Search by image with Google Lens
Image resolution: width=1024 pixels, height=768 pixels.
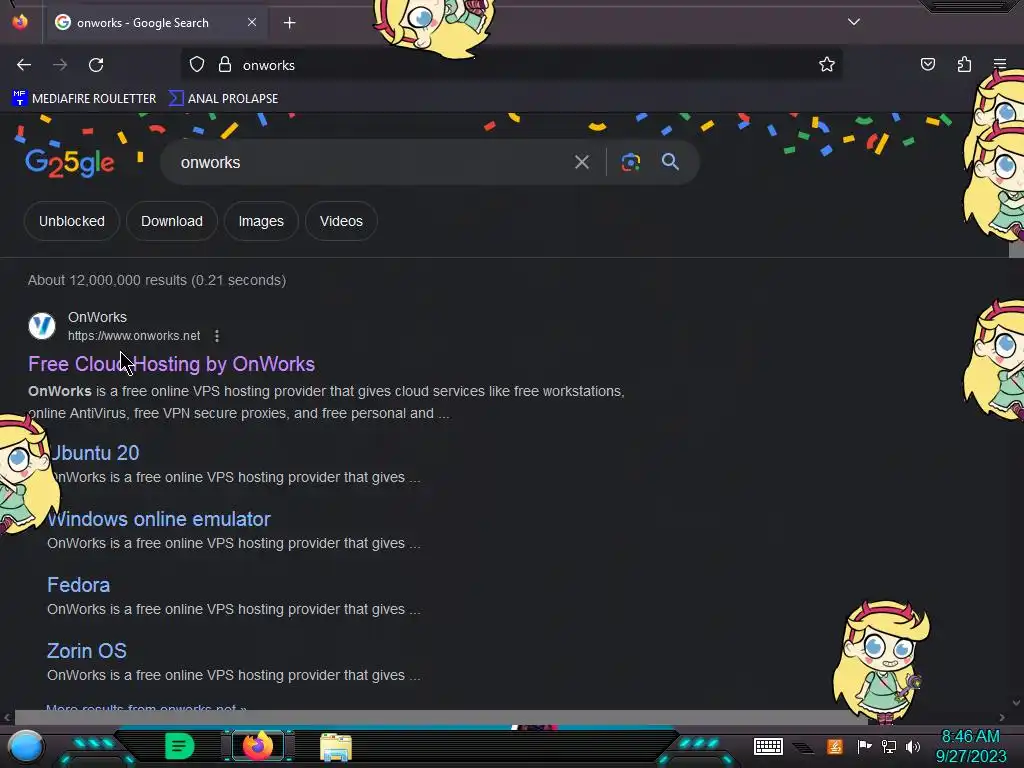point(630,162)
